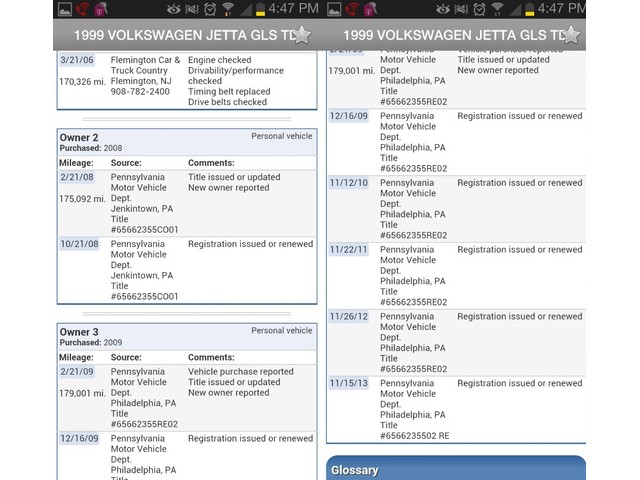Tap title number #6566235502 RE

click(415, 436)
